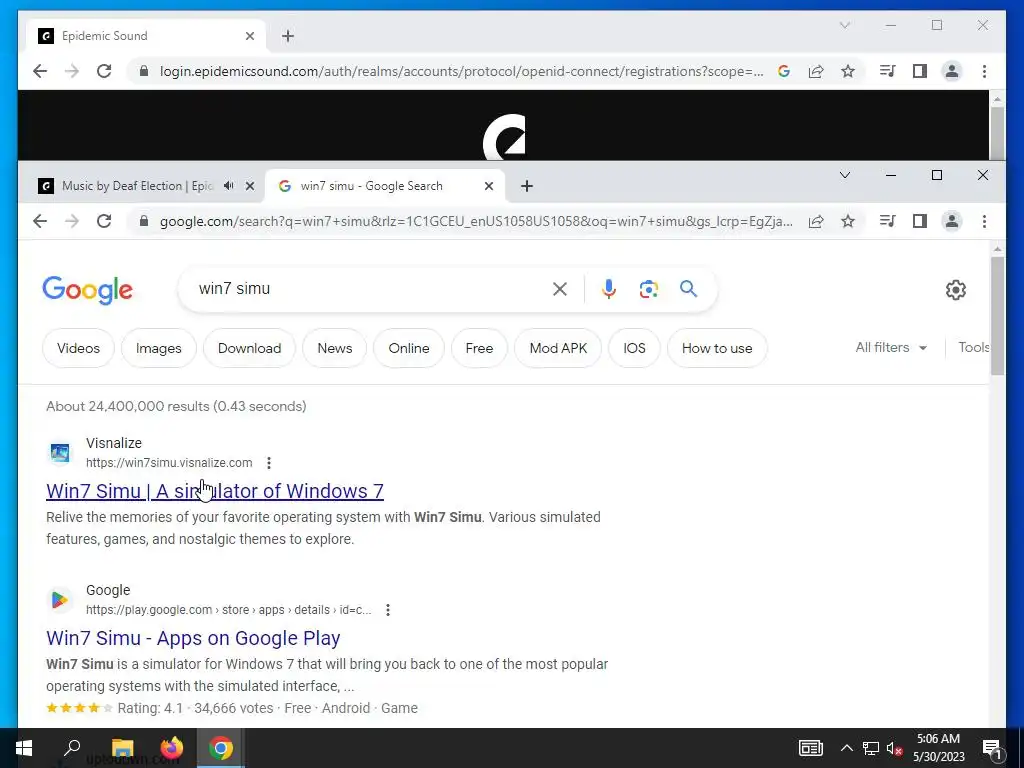
Task: Open more options for Google Play result
Action: click(x=388, y=610)
